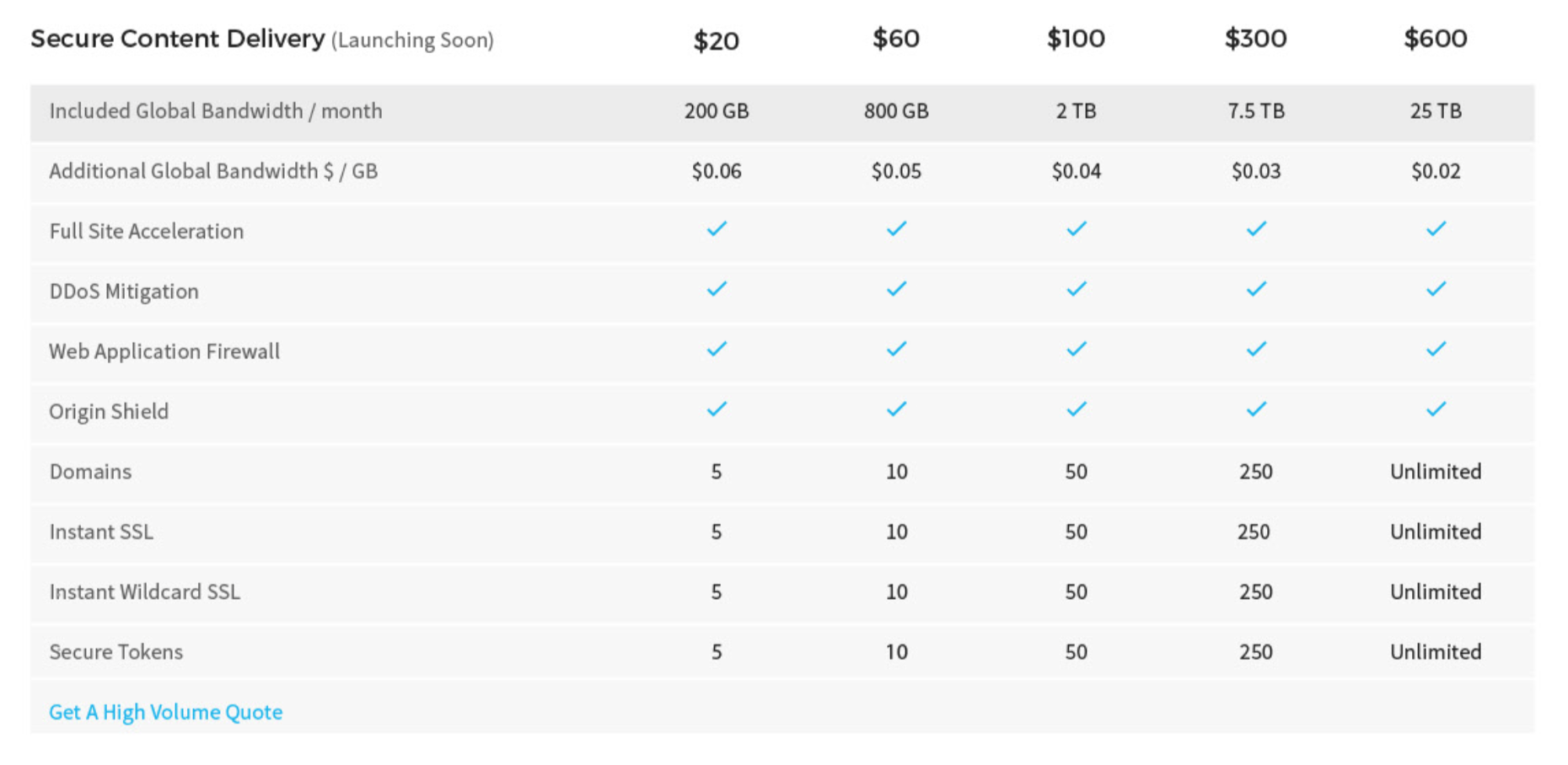Click DDoS Mitigation checkmark under $20 plan
This screenshot has width=1568, height=765.
click(717, 289)
